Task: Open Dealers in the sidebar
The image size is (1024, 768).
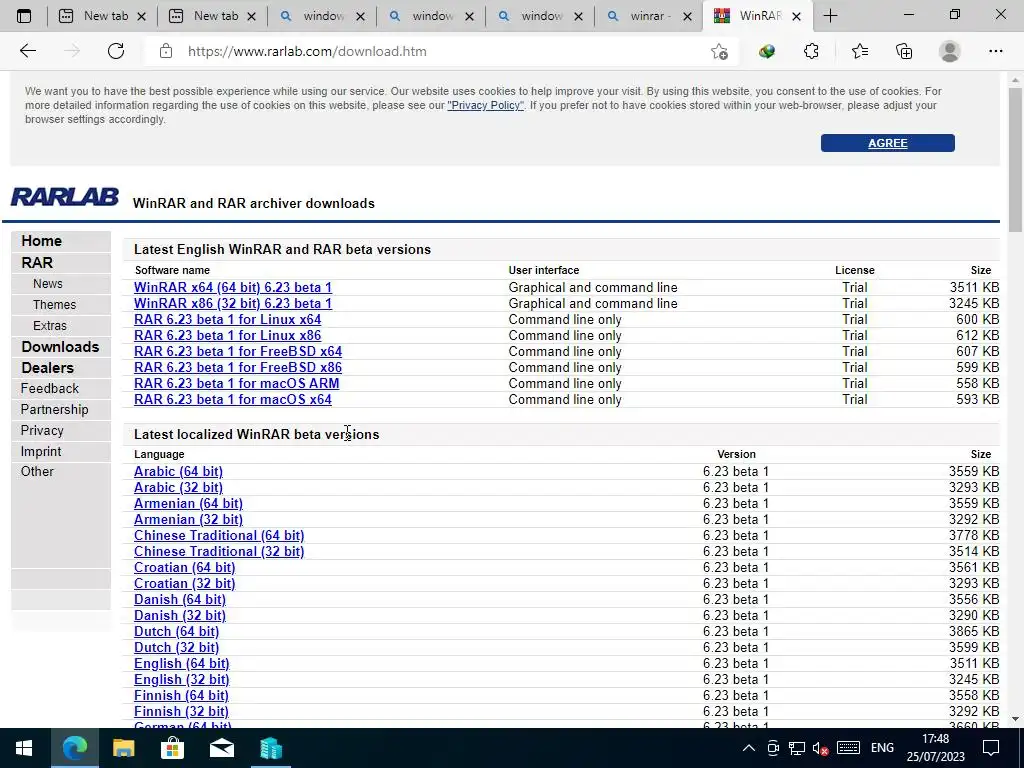Action: point(47,368)
